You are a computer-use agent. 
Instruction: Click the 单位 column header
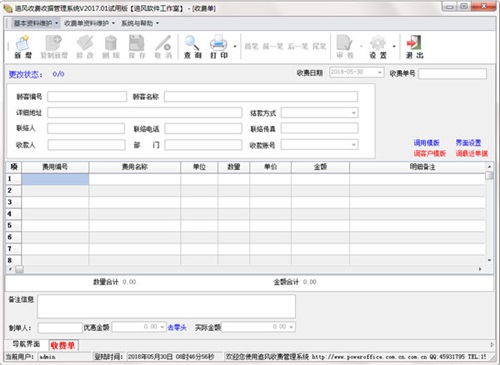[x=199, y=167]
